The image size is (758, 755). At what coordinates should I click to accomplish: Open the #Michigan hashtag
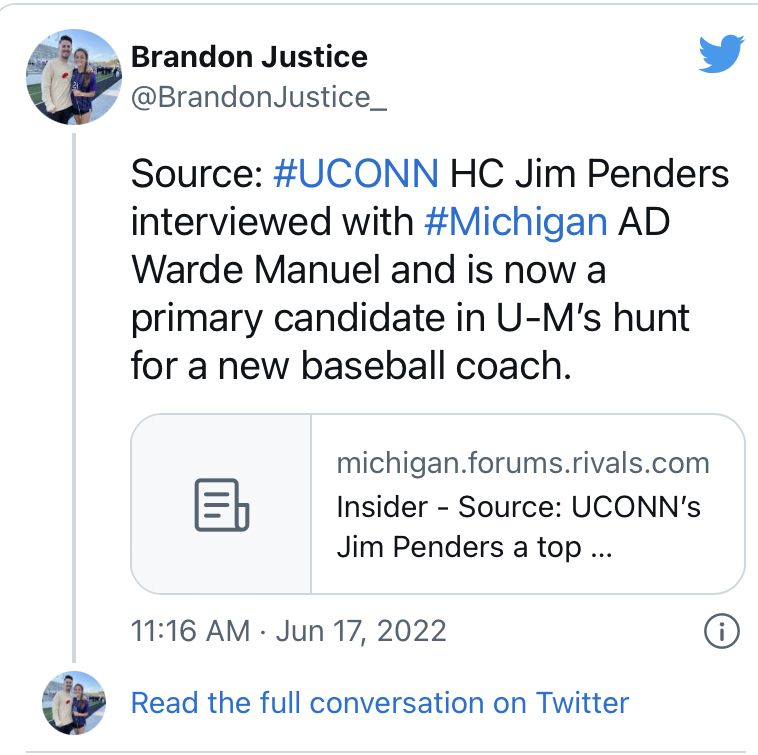516,222
